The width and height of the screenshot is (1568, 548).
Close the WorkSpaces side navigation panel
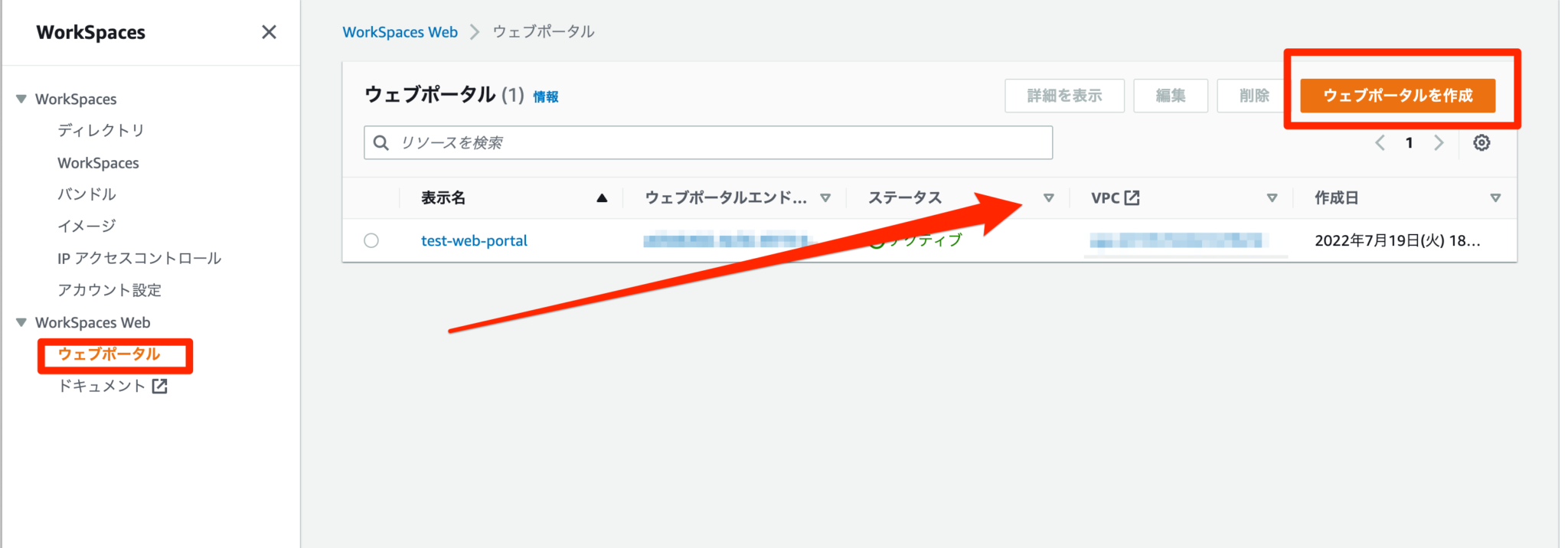269,32
